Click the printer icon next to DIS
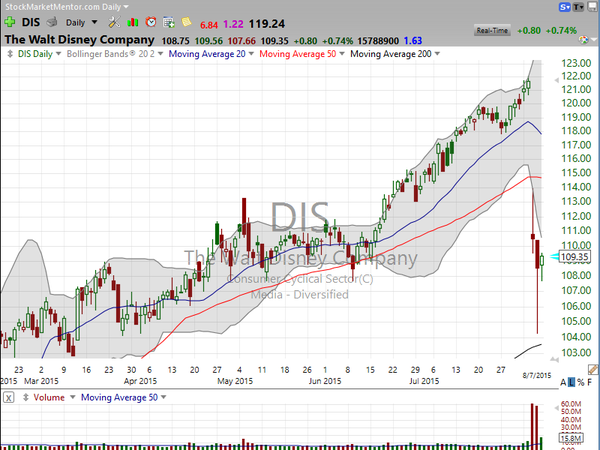The image size is (600, 450). [x=52, y=23]
